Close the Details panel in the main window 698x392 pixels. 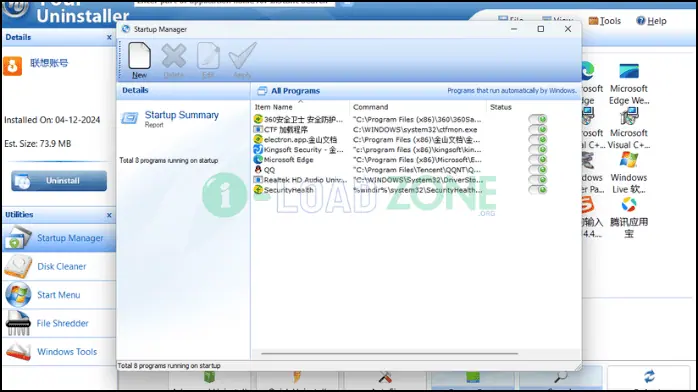109,37
